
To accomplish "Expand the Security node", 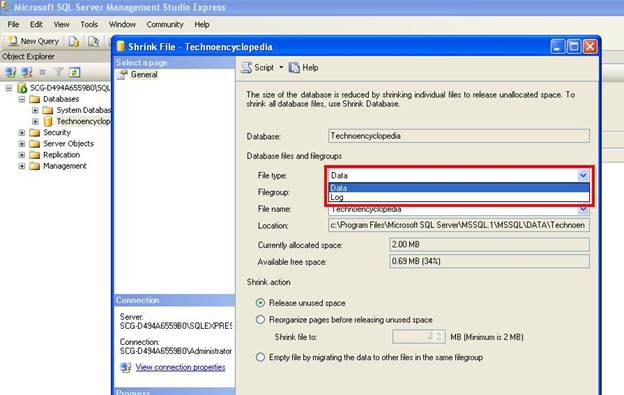I will (x=22, y=132).
